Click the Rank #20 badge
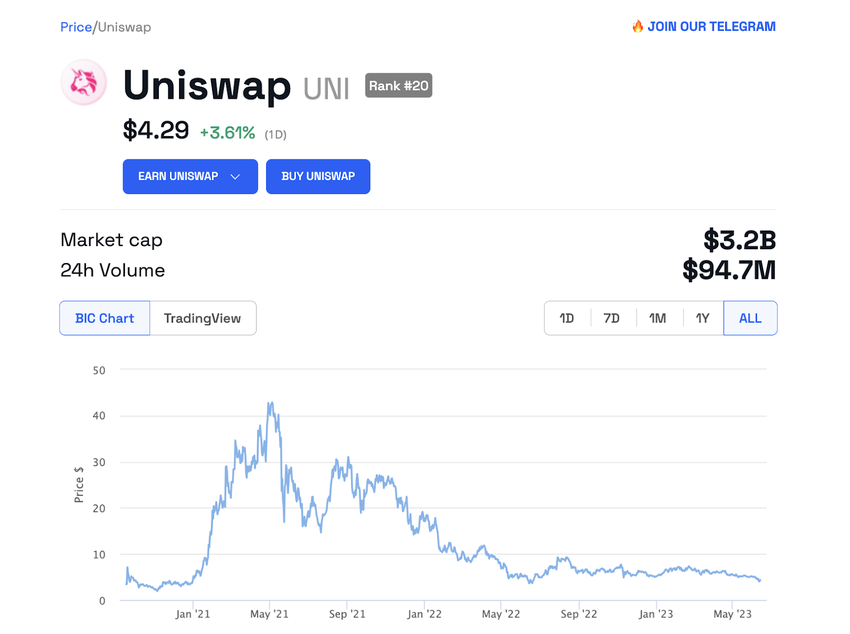The height and width of the screenshot is (634, 850). tap(398, 86)
